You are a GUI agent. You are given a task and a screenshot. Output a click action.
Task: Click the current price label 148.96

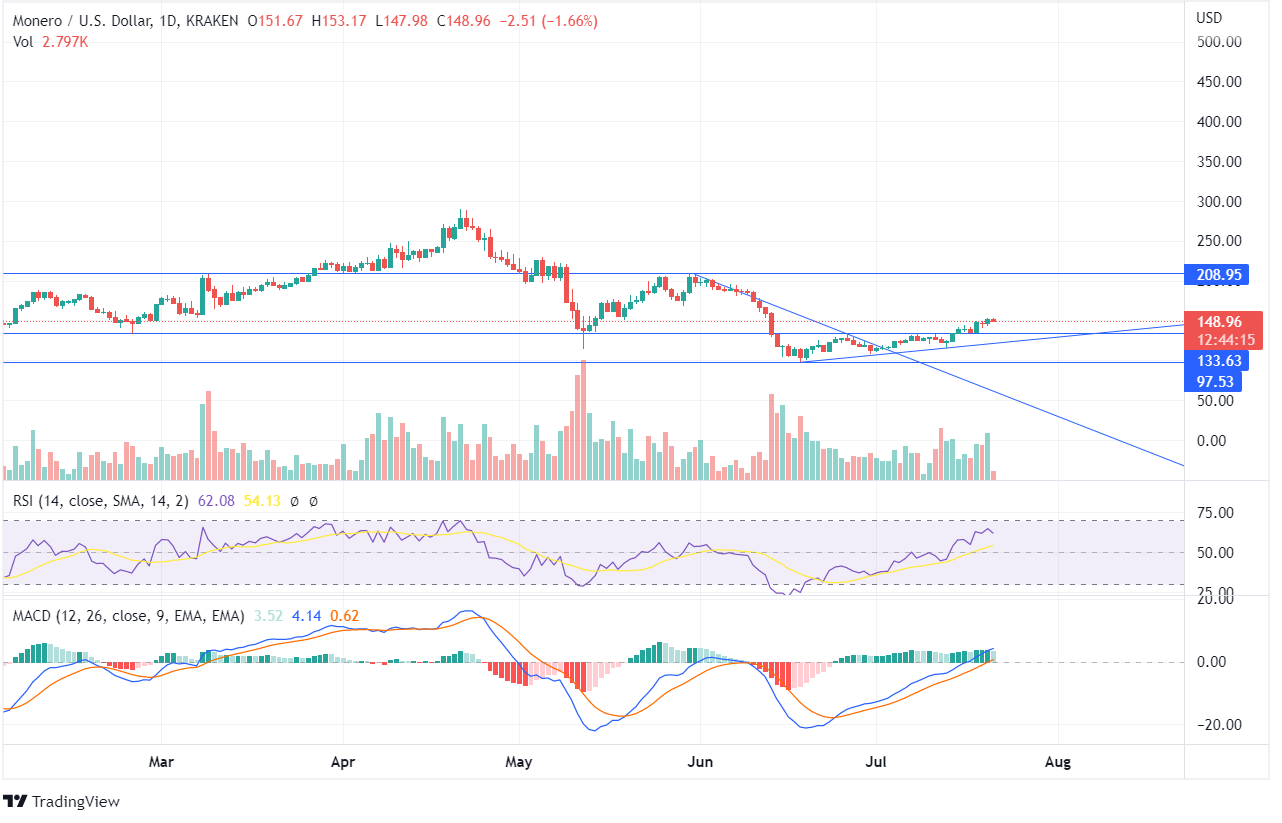(x=1219, y=322)
